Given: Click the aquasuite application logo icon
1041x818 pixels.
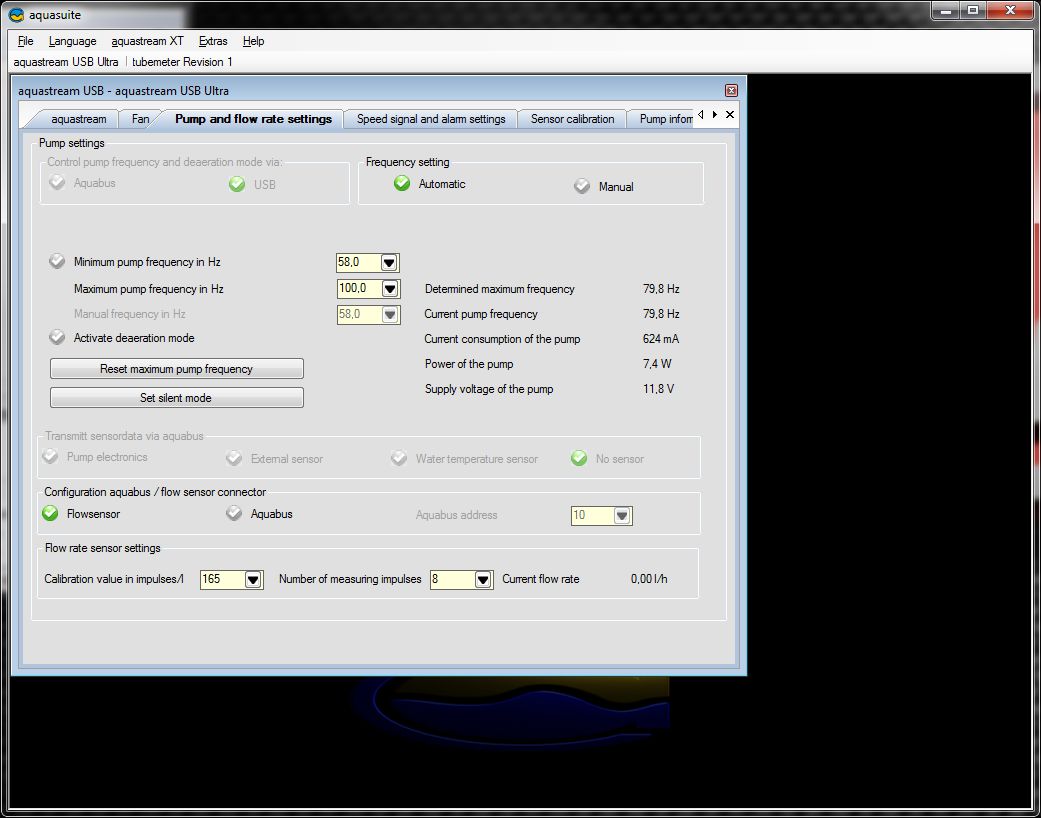Looking at the screenshot, I should tap(16, 14).
